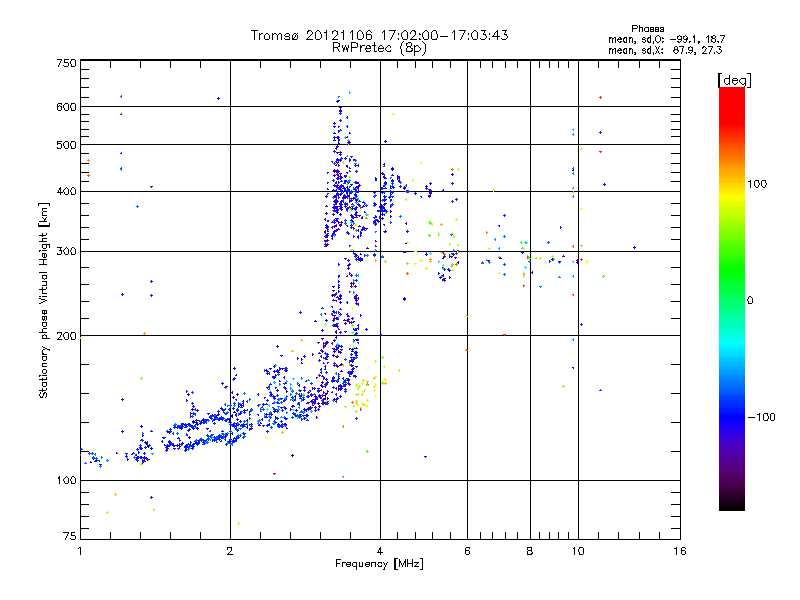This screenshot has width=800, height=600.
Task: Click the '[deg]' colorbar unit label
Action: click(x=735, y=81)
